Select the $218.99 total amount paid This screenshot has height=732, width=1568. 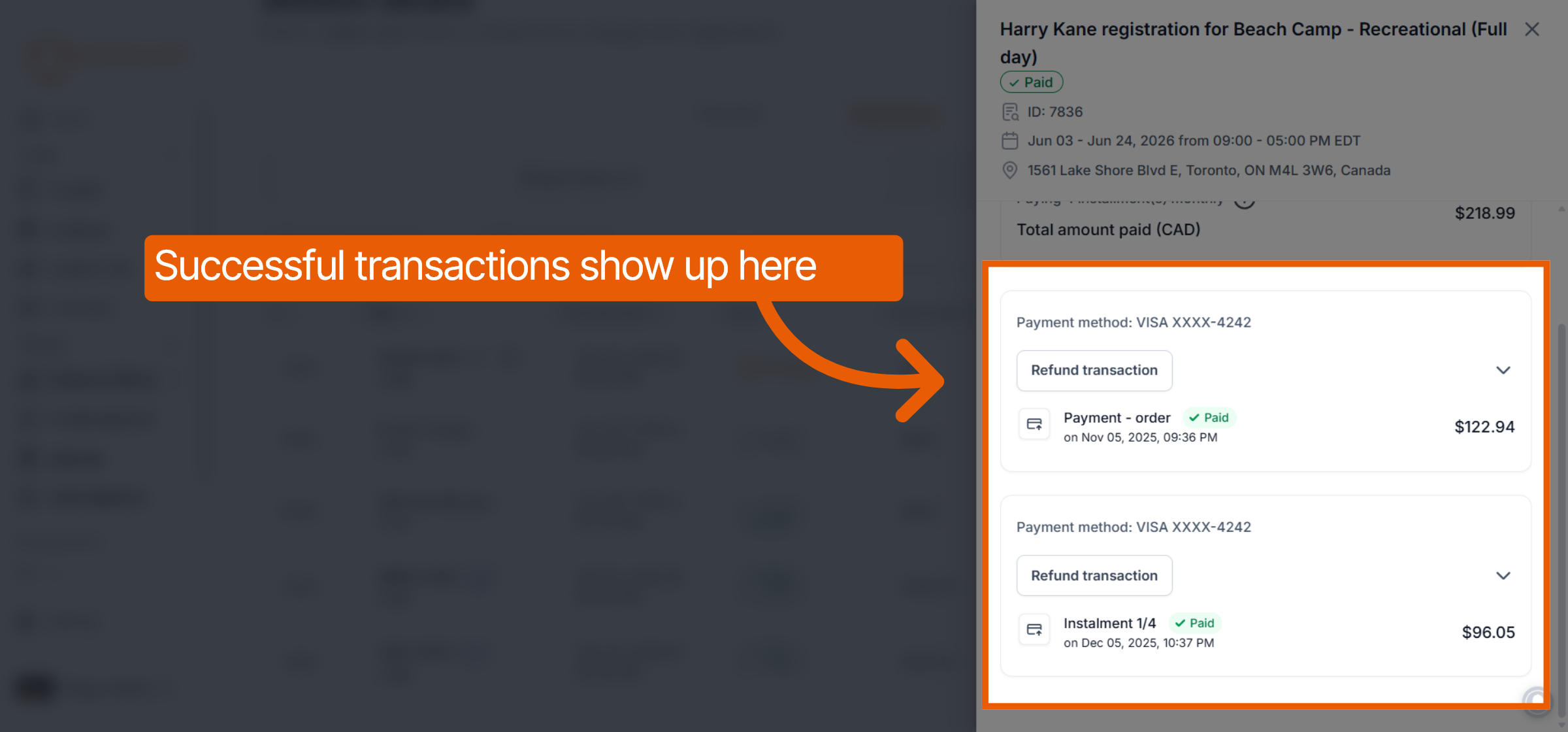[1484, 214]
